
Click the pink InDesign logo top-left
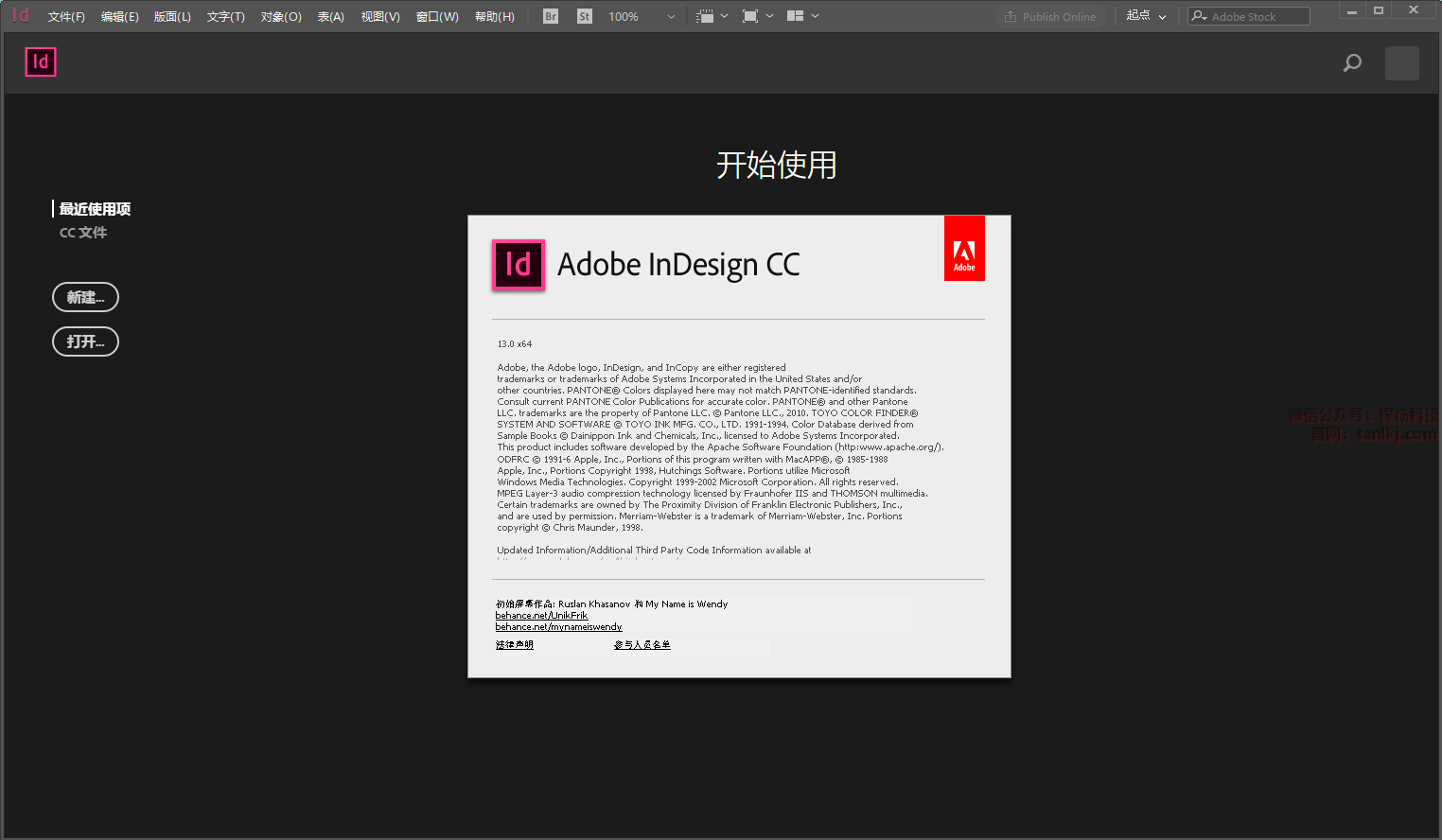tap(41, 62)
